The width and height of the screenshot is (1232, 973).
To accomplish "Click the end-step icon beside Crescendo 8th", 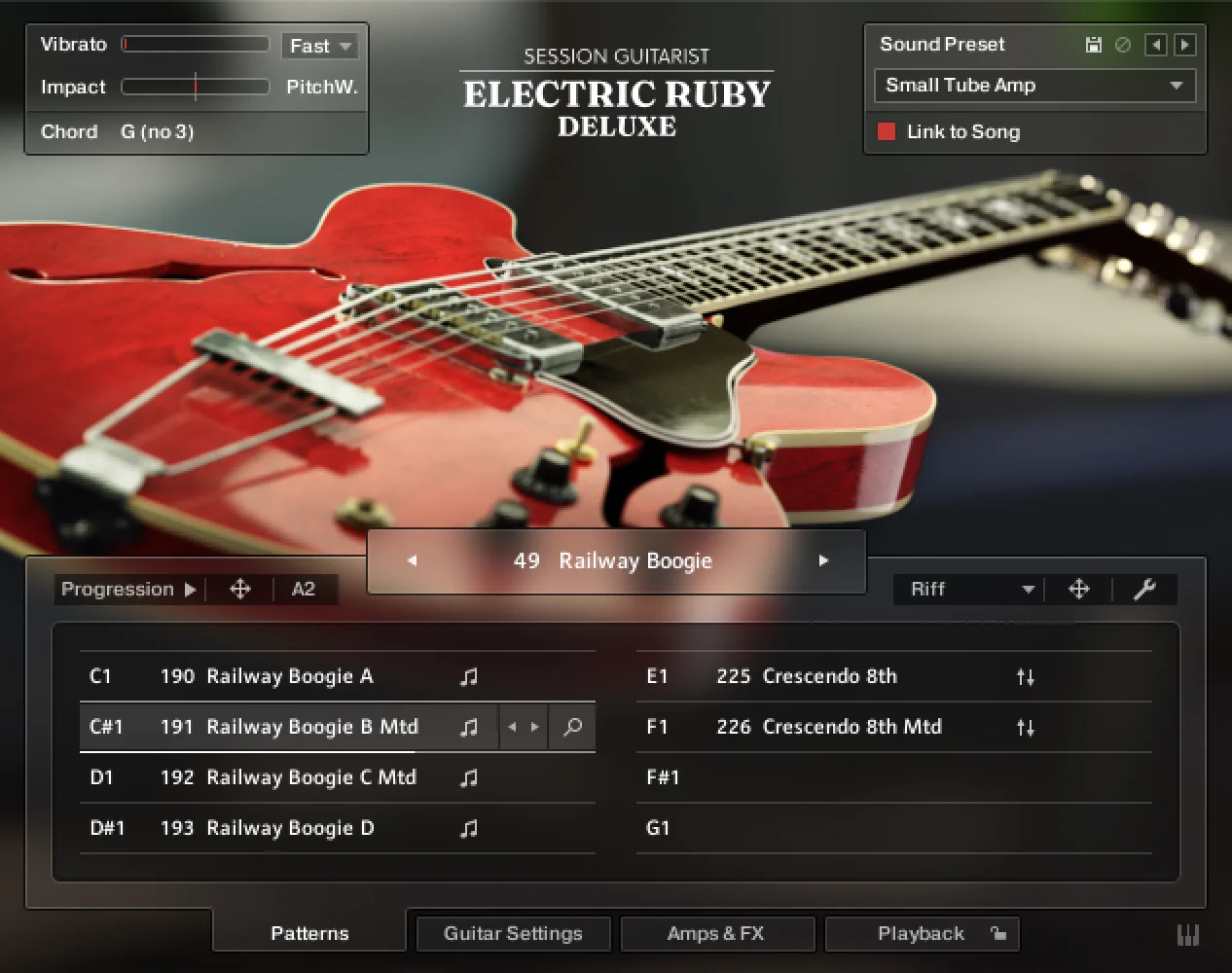I will (x=1025, y=676).
